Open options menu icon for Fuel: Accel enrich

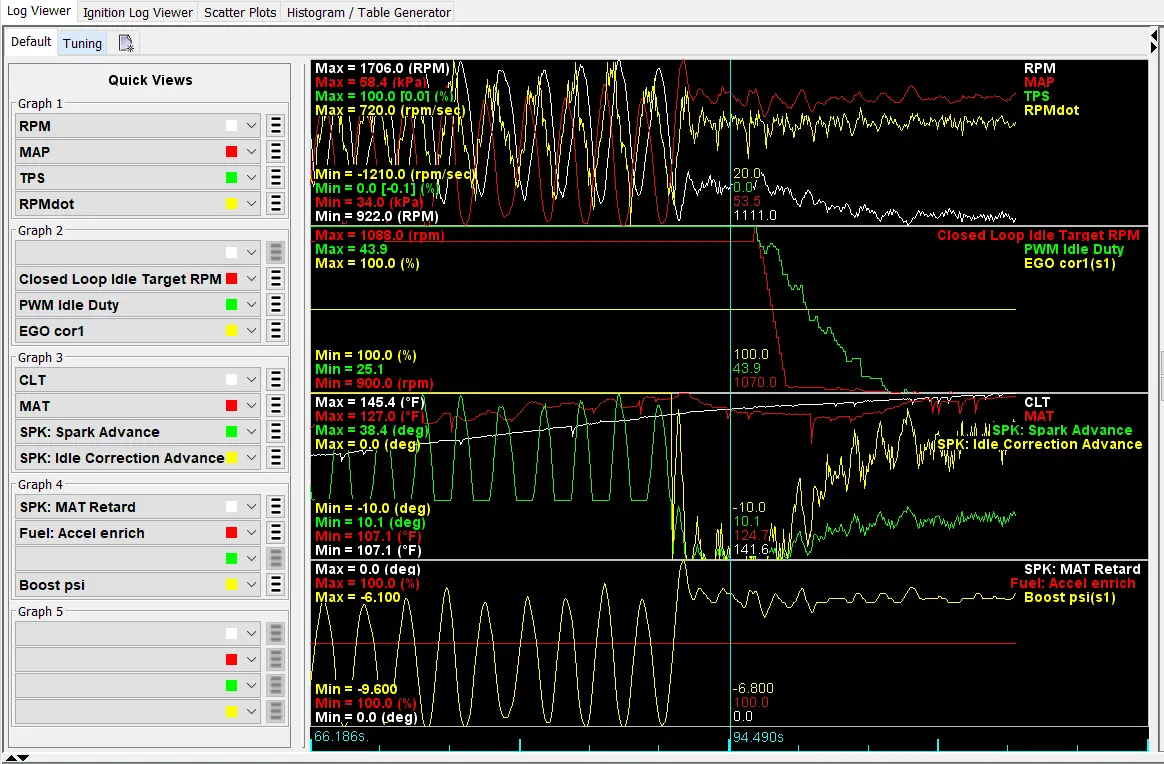(x=275, y=533)
